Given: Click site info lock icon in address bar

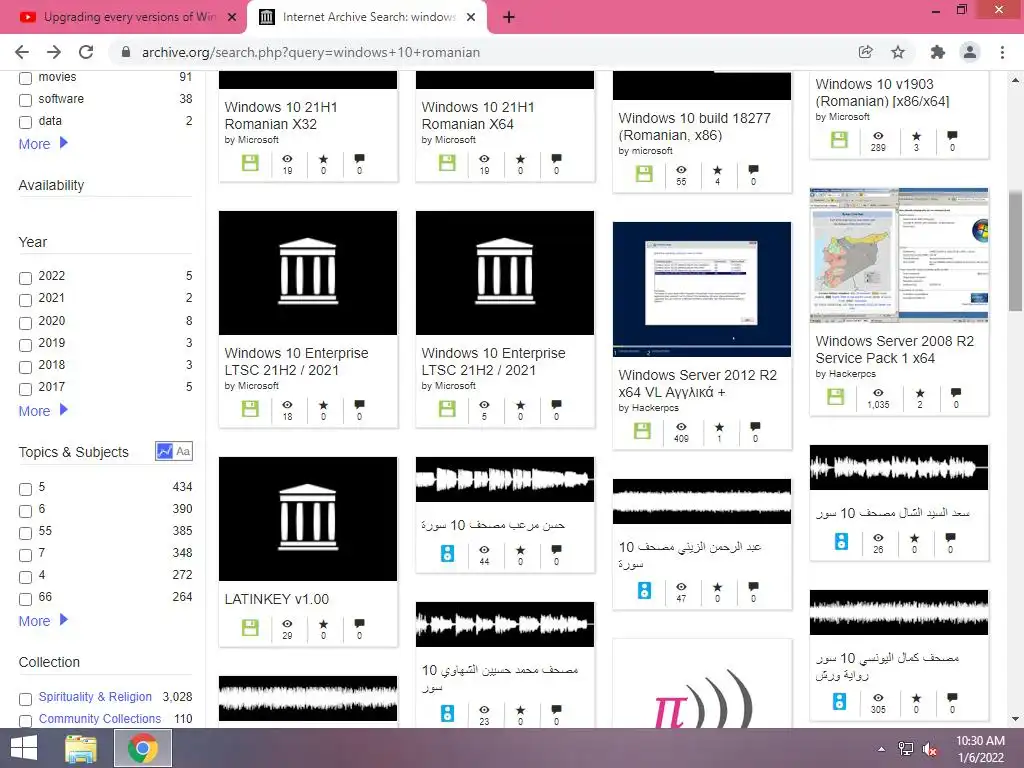Looking at the screenshot, I should click(x=126, y=52).
